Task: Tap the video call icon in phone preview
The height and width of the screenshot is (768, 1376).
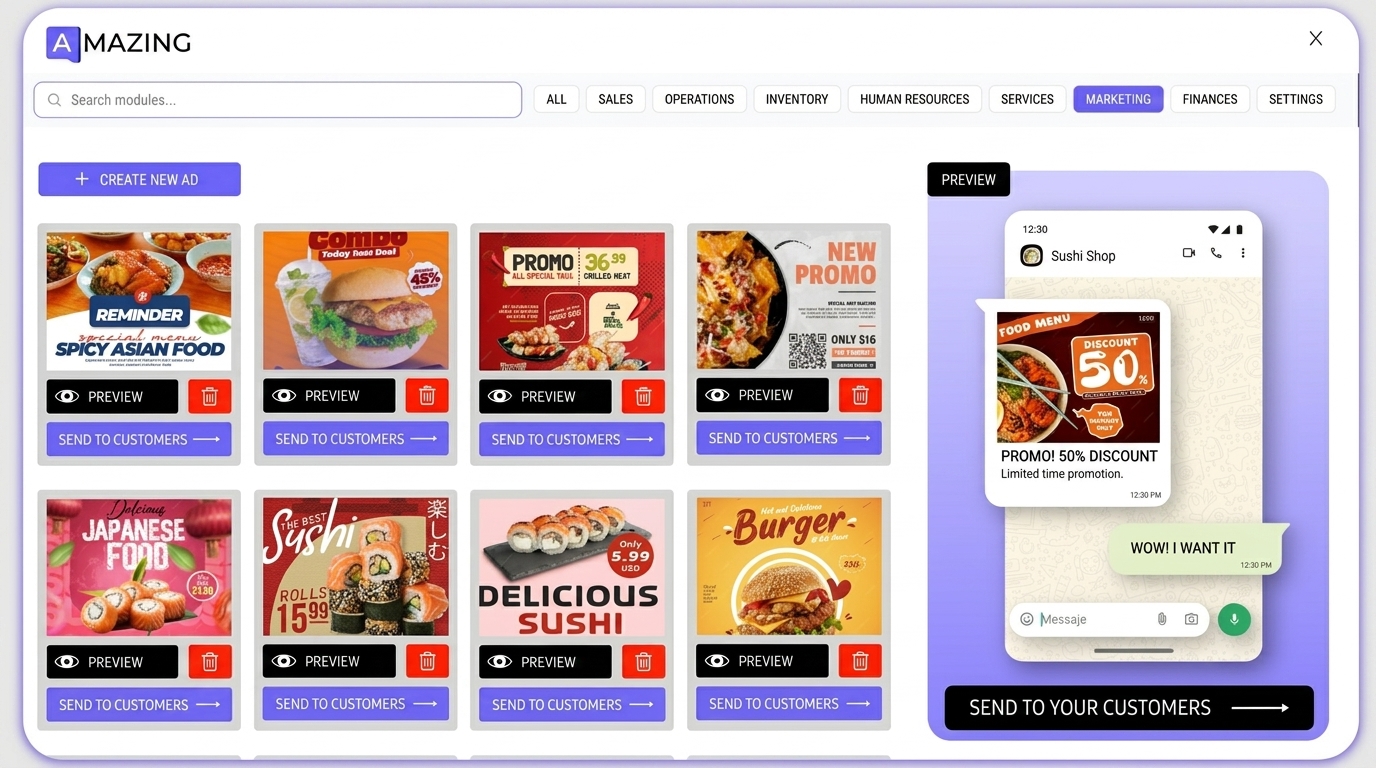Action: pyautogui.click(x=1189, y=253)
